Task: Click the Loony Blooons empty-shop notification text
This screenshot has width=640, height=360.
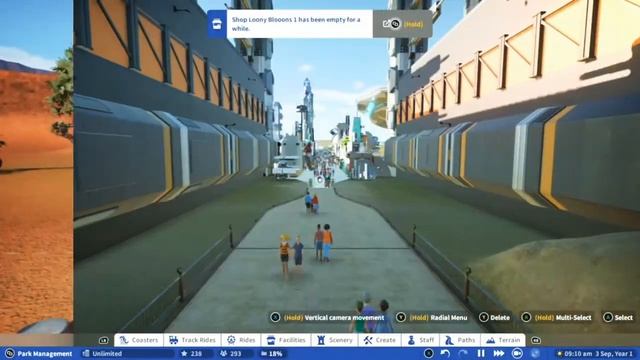Action: point(296,24)
